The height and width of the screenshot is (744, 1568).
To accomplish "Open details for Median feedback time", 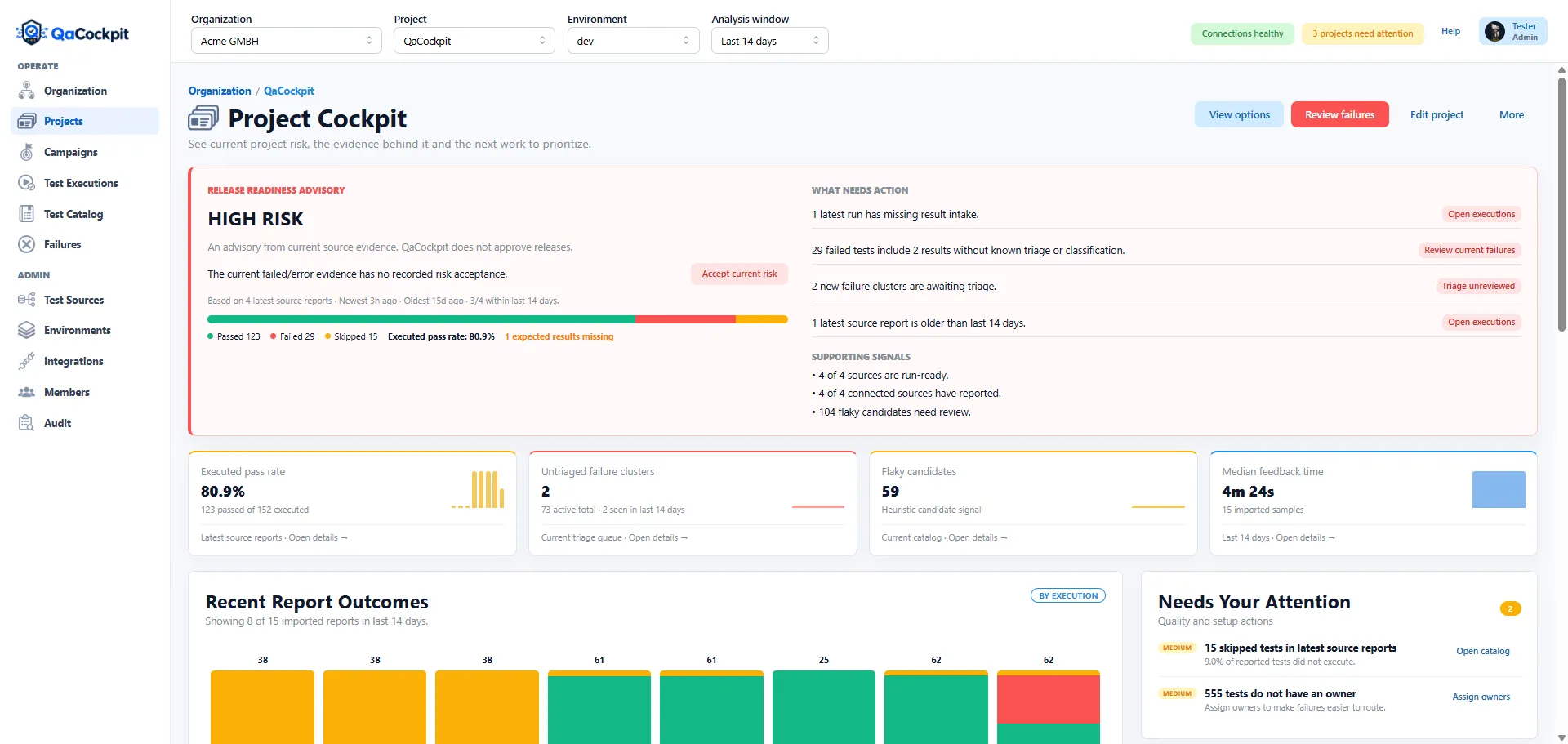I will (1305, 537).
